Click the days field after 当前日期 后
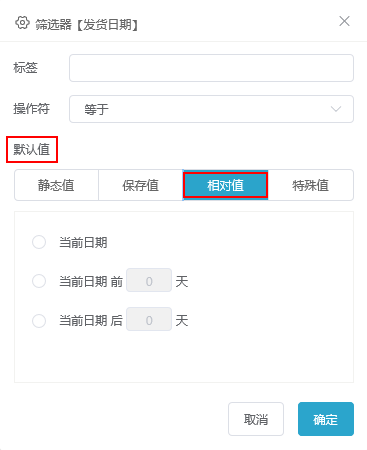367x450 pixels. (x=149, y=319)
